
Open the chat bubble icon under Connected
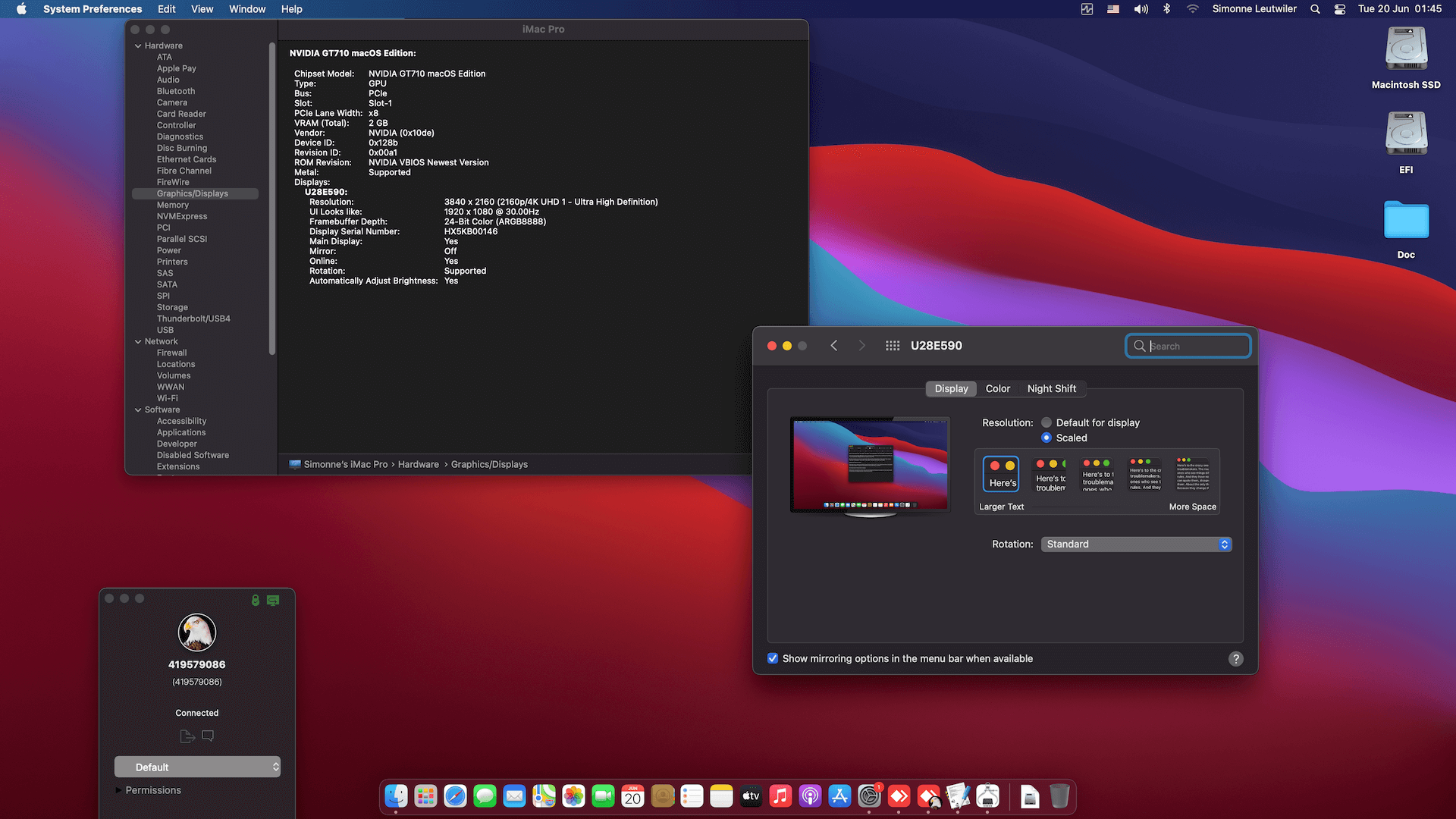point(208,736)
